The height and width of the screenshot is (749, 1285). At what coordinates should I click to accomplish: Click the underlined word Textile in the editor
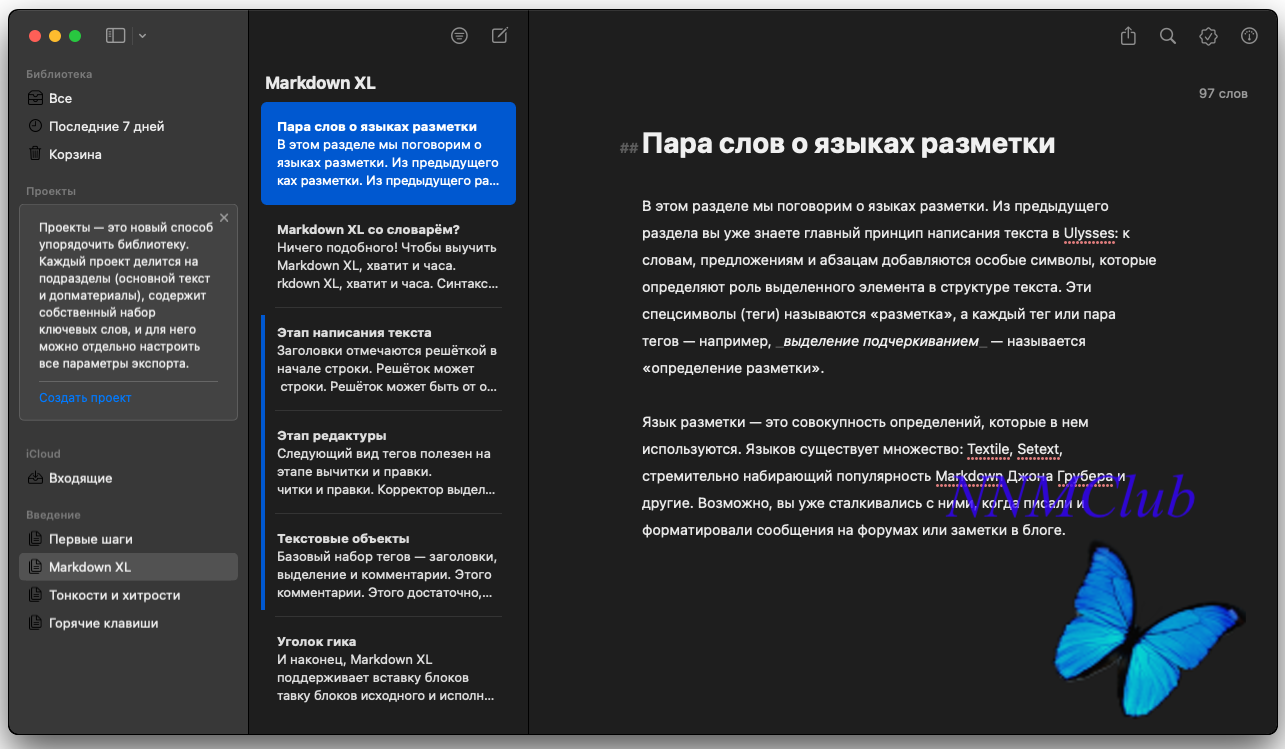pos(988,449)
